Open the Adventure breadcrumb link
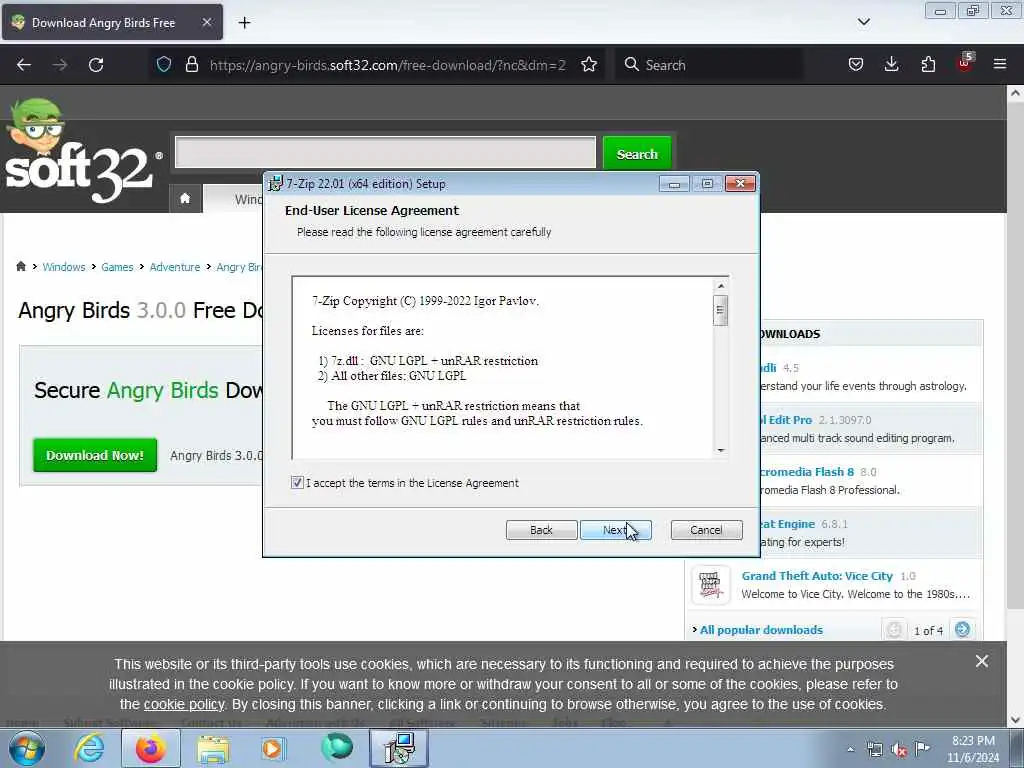Image resolution: width=1024 pixels, height=768 pixels. (x=175, y=267)
